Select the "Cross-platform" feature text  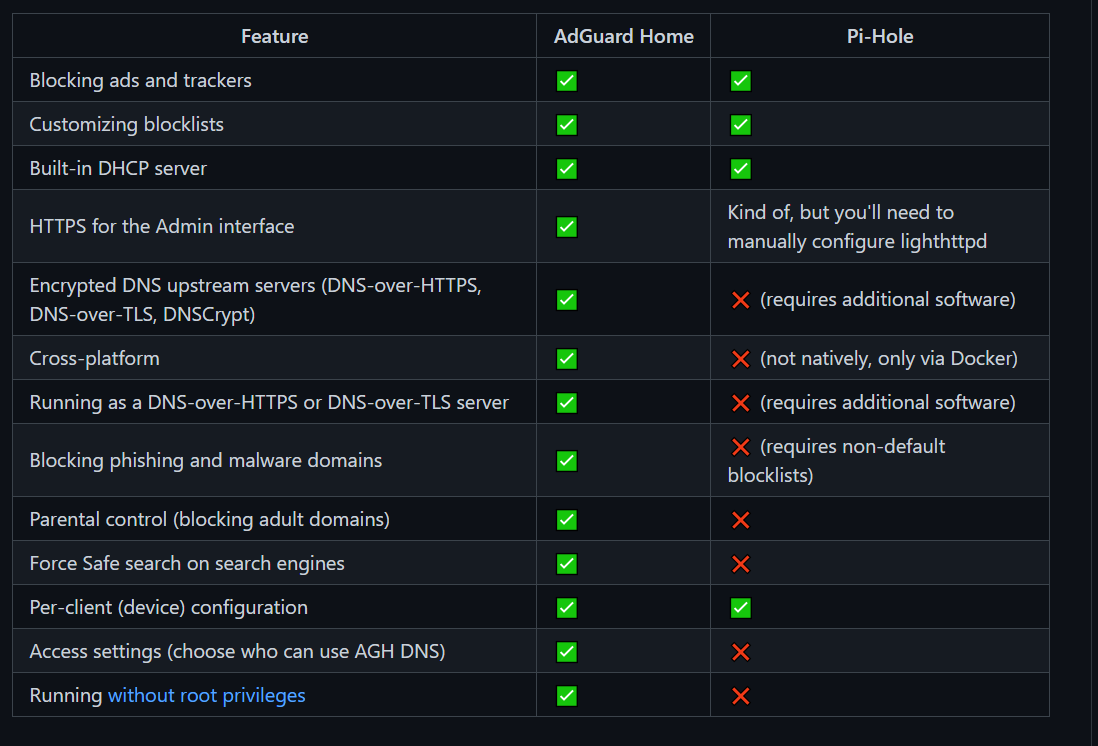(x=95, y=358)
